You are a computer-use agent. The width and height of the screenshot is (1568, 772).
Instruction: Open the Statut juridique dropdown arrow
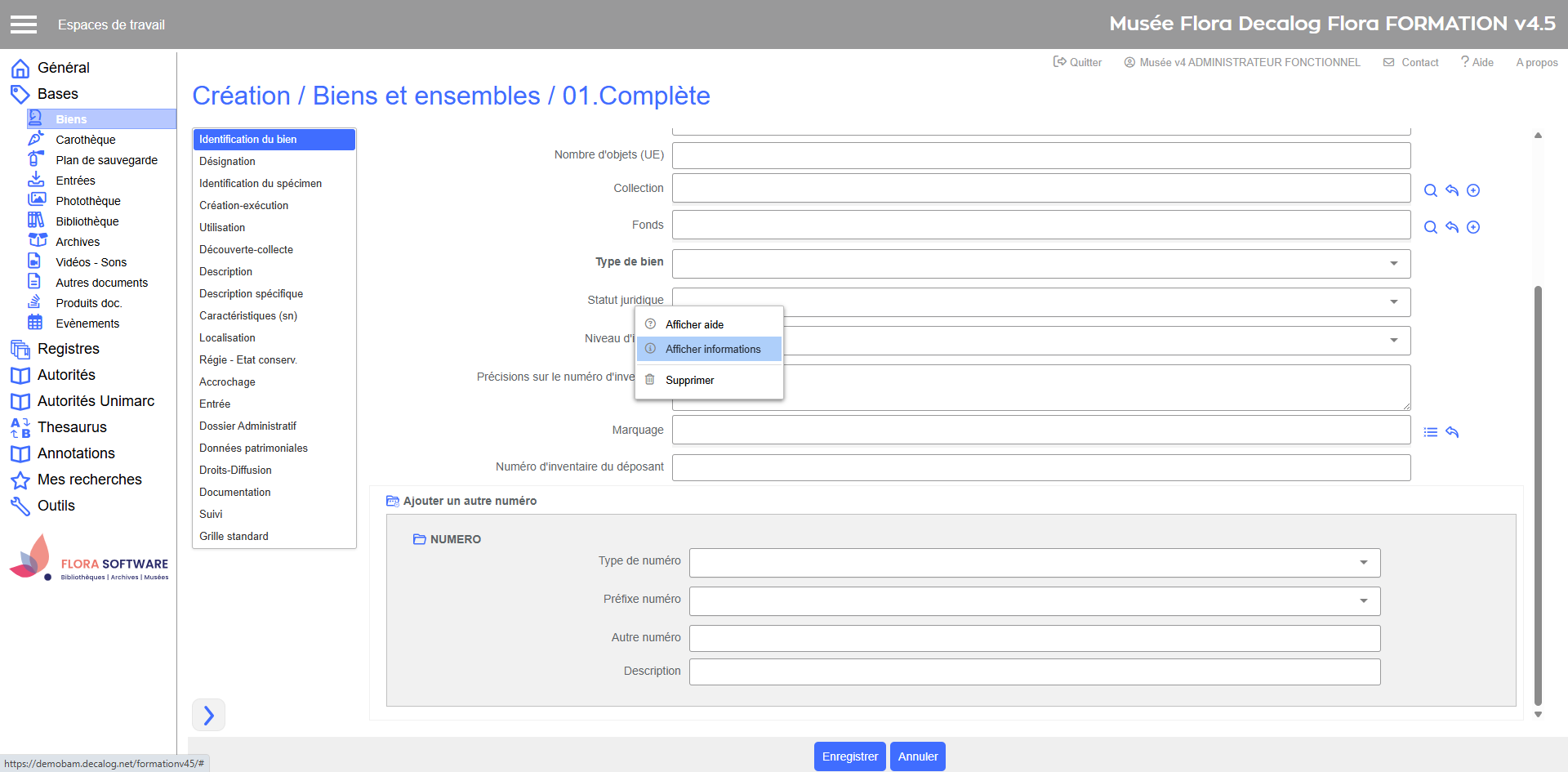(x=1393, y=301)
